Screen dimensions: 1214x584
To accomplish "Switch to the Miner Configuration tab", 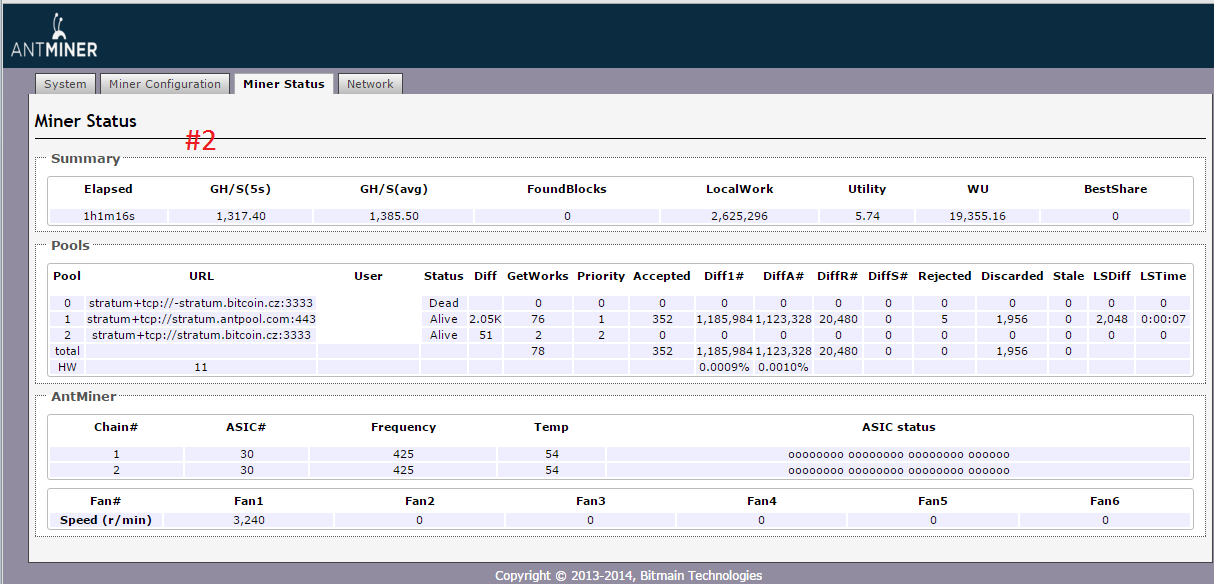I will (165, 84).
